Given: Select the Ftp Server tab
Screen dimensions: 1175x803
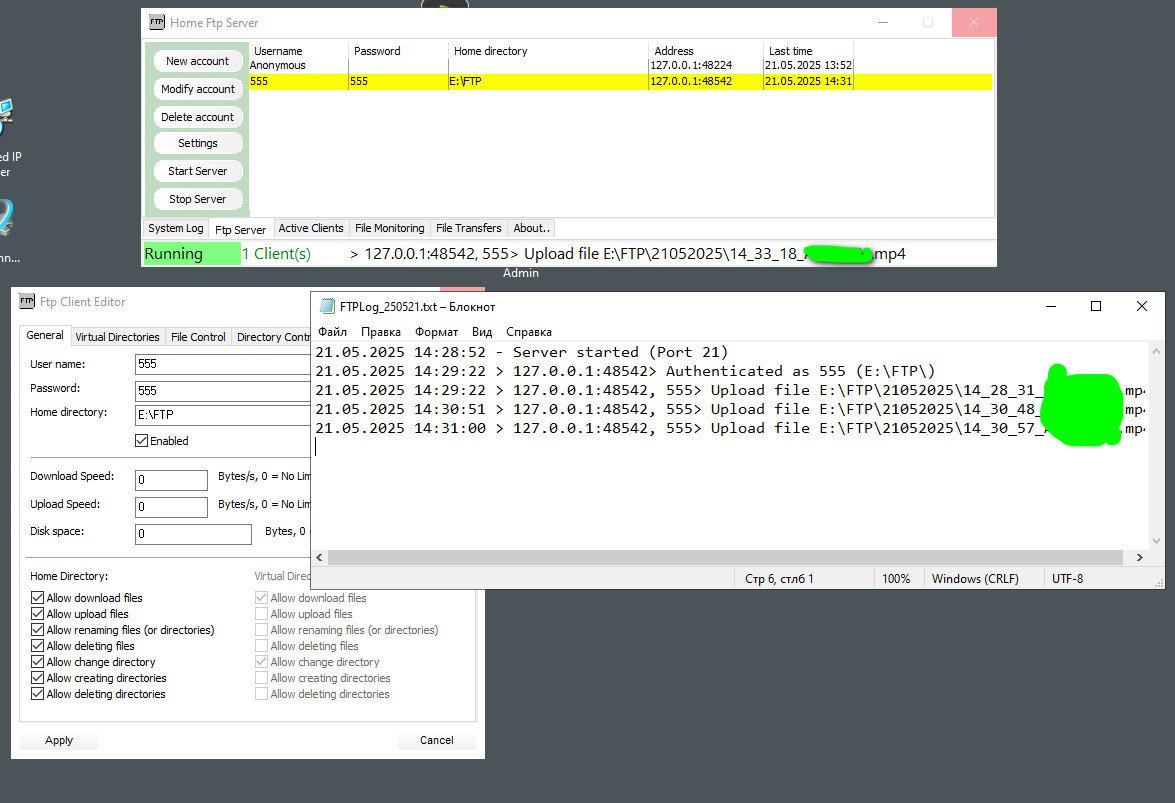Looking at the screenshot, I should 241,229.
